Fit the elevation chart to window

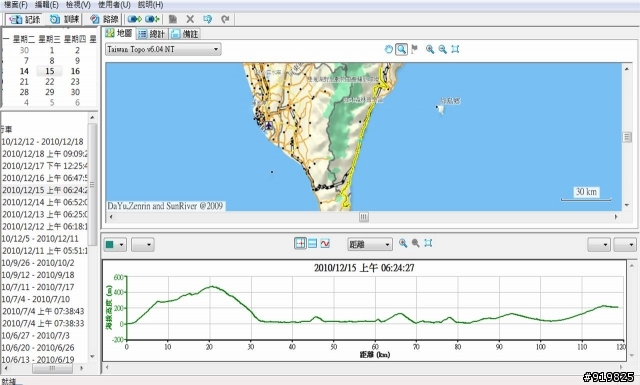pos(428,243)
